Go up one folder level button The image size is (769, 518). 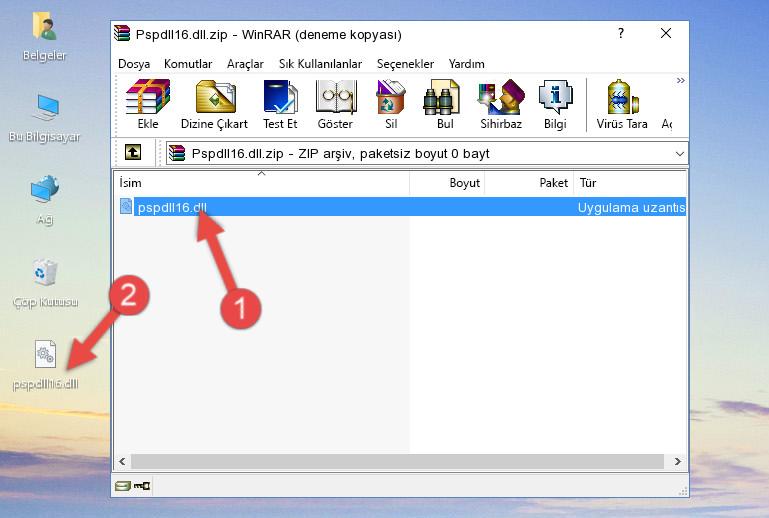[x=133, y=153]
